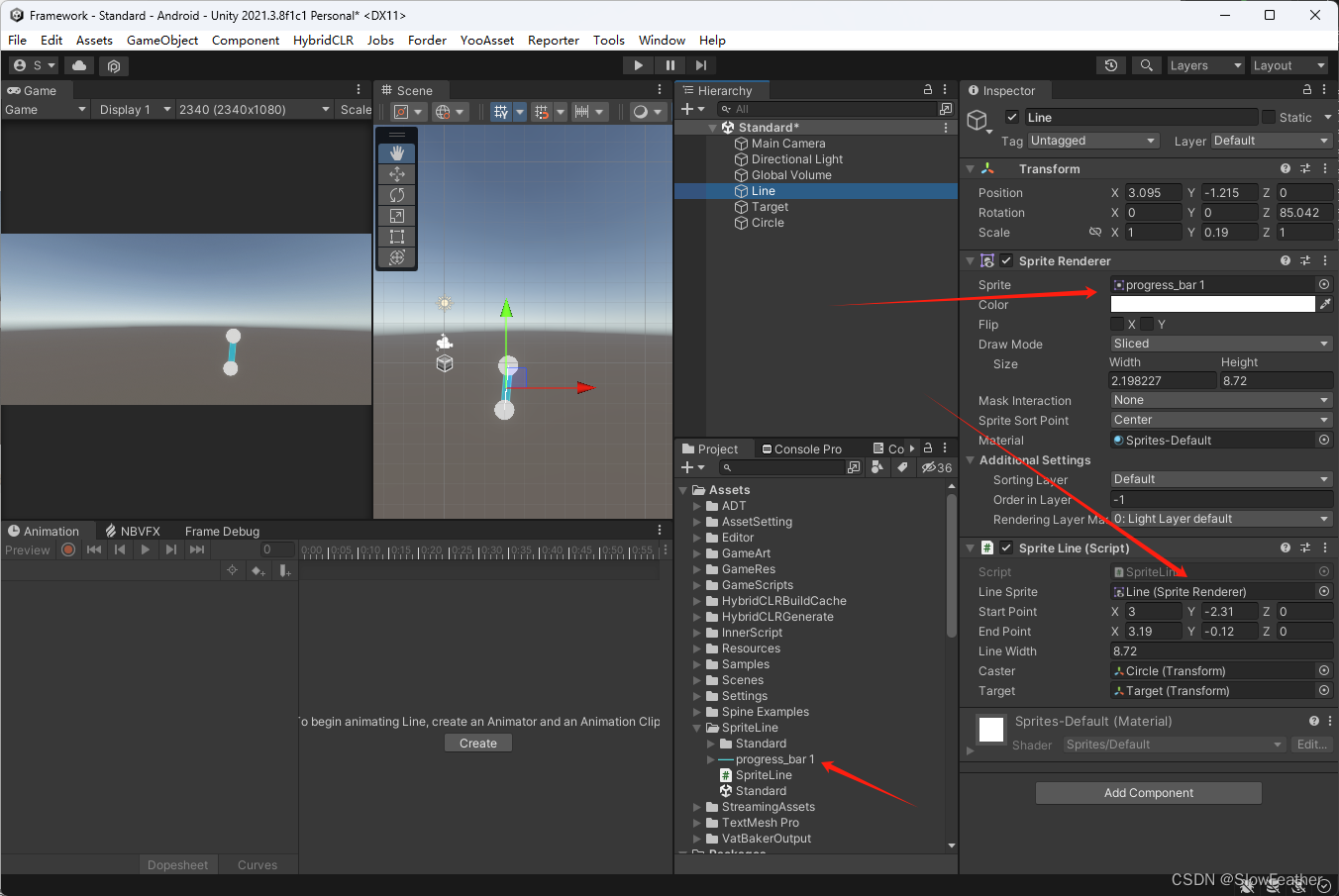Pick a sprite with the object picker
Screen dimensions: 1339x896
point(1324,284)
